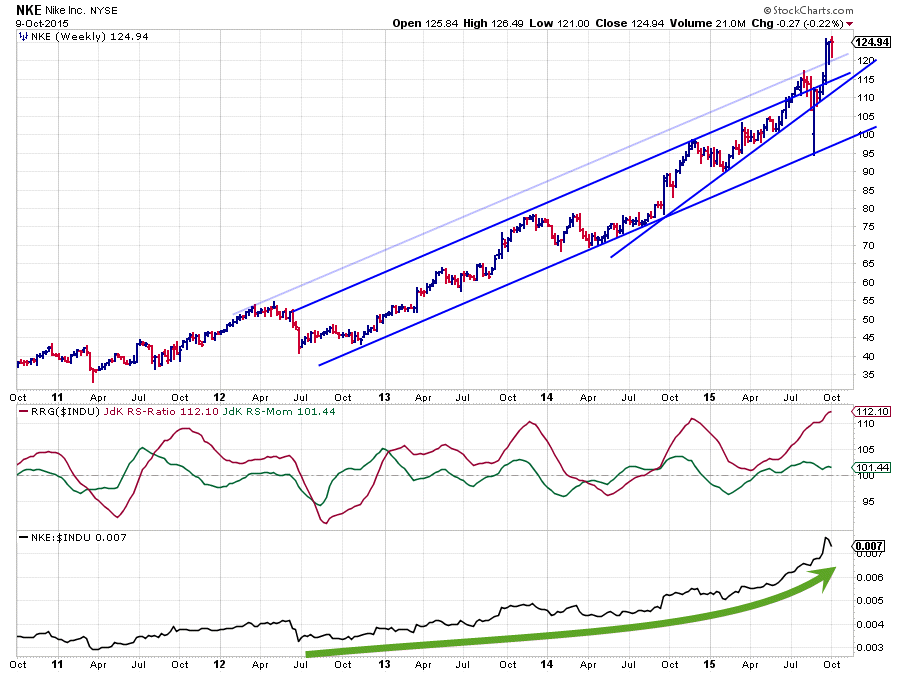The height and width of the screenshot is (673, 900).
Task: Click the 40 label on the price axis
Action: coord(868,356)
